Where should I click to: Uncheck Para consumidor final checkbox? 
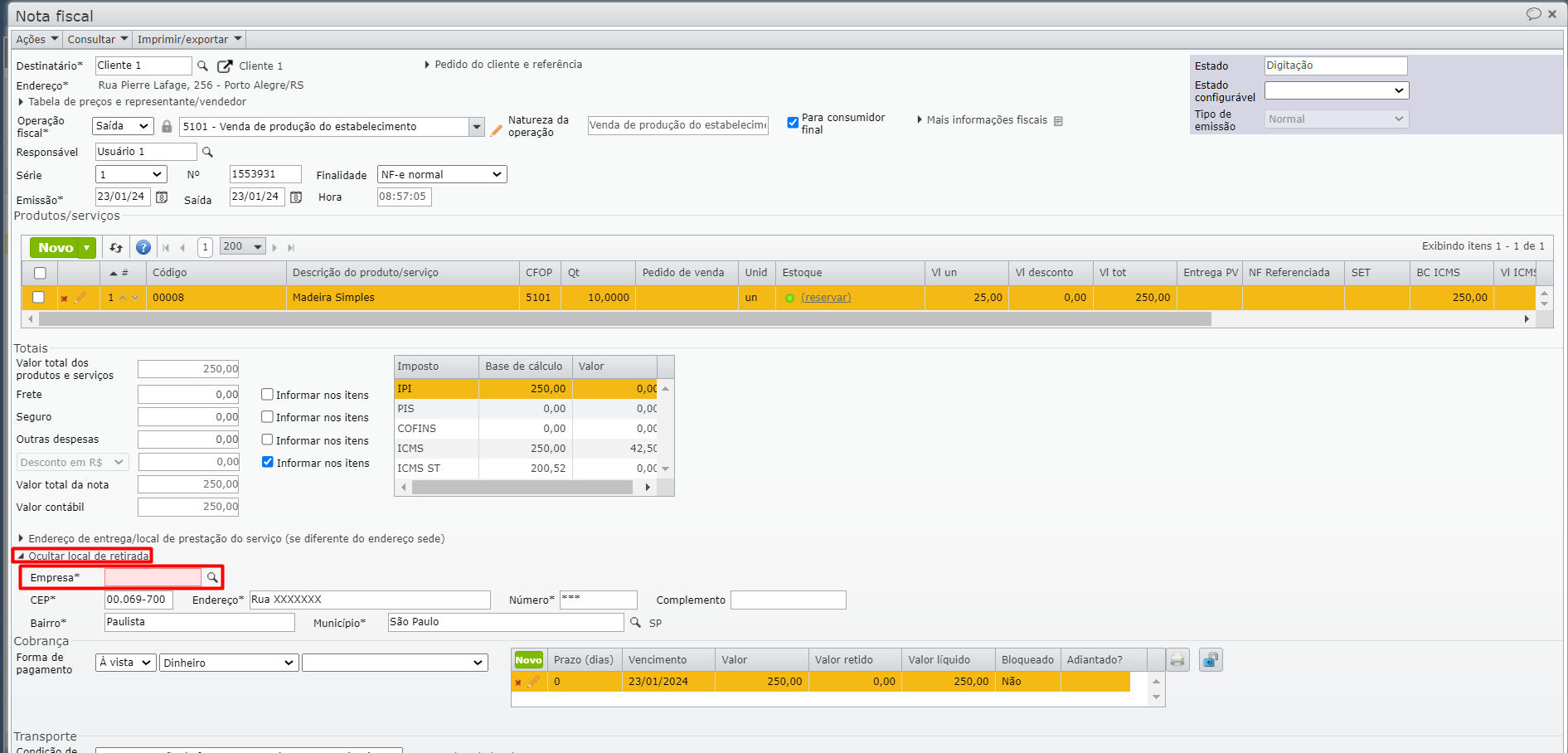pyautogui.click(x=793, y=123)
